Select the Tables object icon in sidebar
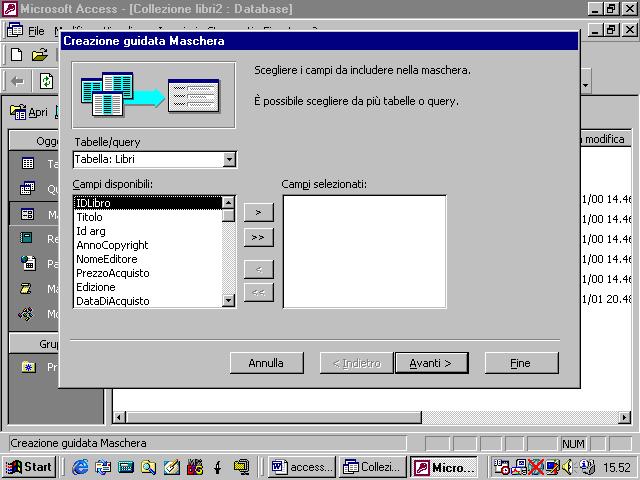This screenshot has height=480, width=640. click(x=28, y=164)
